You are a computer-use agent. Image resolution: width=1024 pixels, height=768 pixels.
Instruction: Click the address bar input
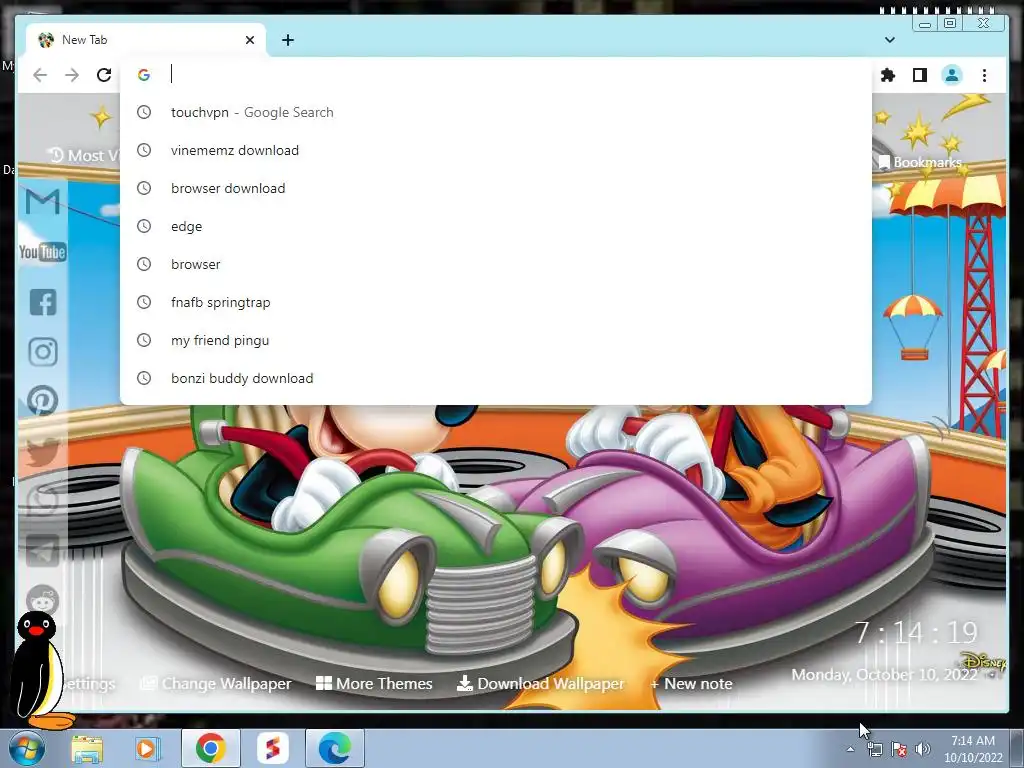[x=496, y=74]
